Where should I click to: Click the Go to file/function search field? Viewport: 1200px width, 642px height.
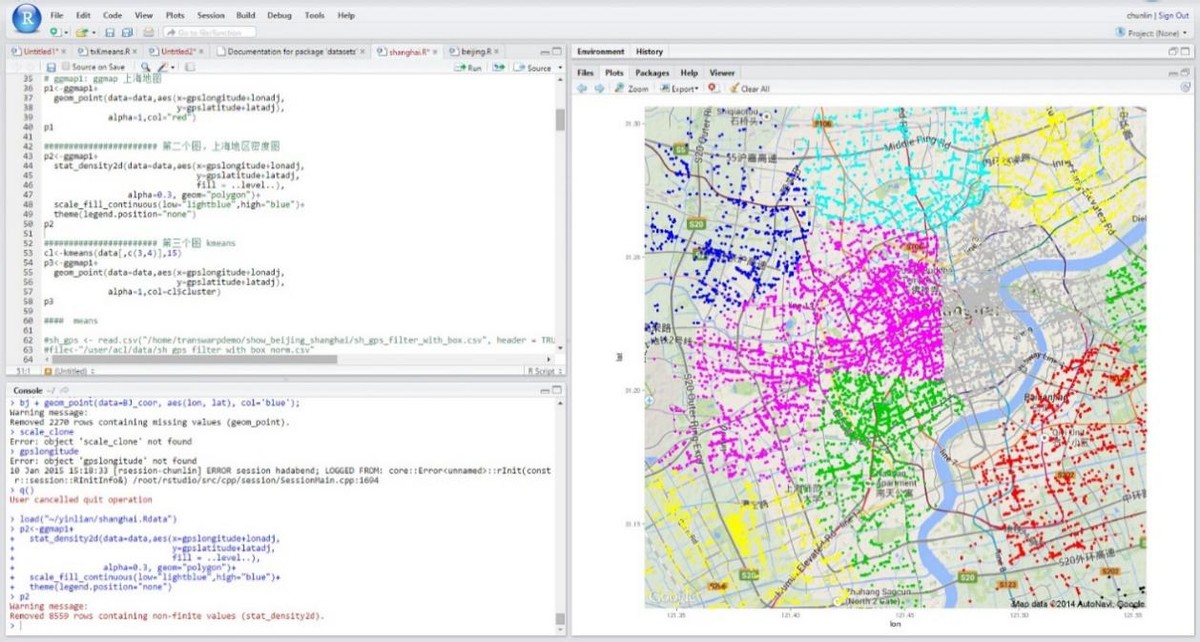[x=211, y=32]
